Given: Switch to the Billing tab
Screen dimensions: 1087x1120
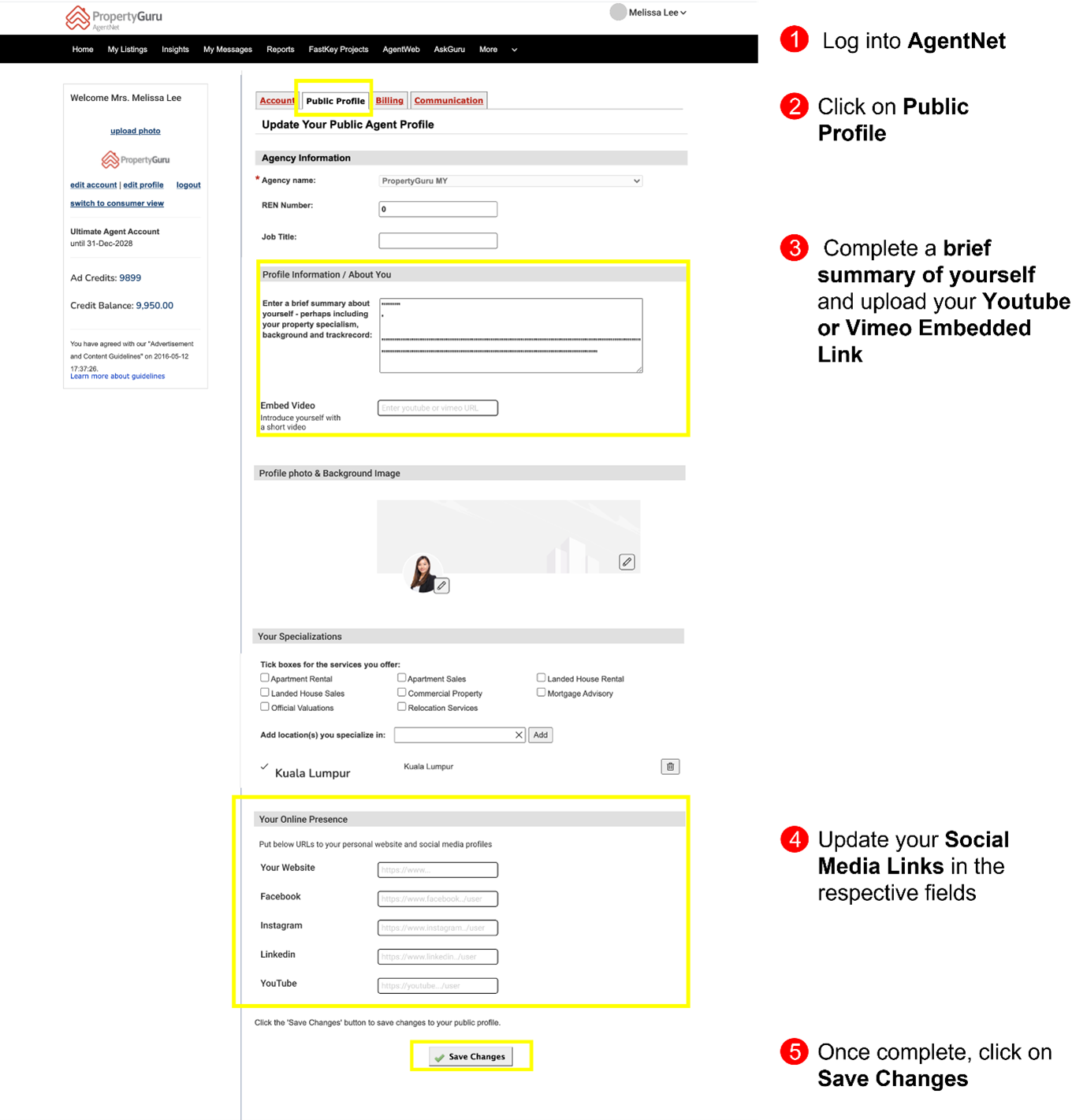Looking at the screenshot, I should coord(389,100).
